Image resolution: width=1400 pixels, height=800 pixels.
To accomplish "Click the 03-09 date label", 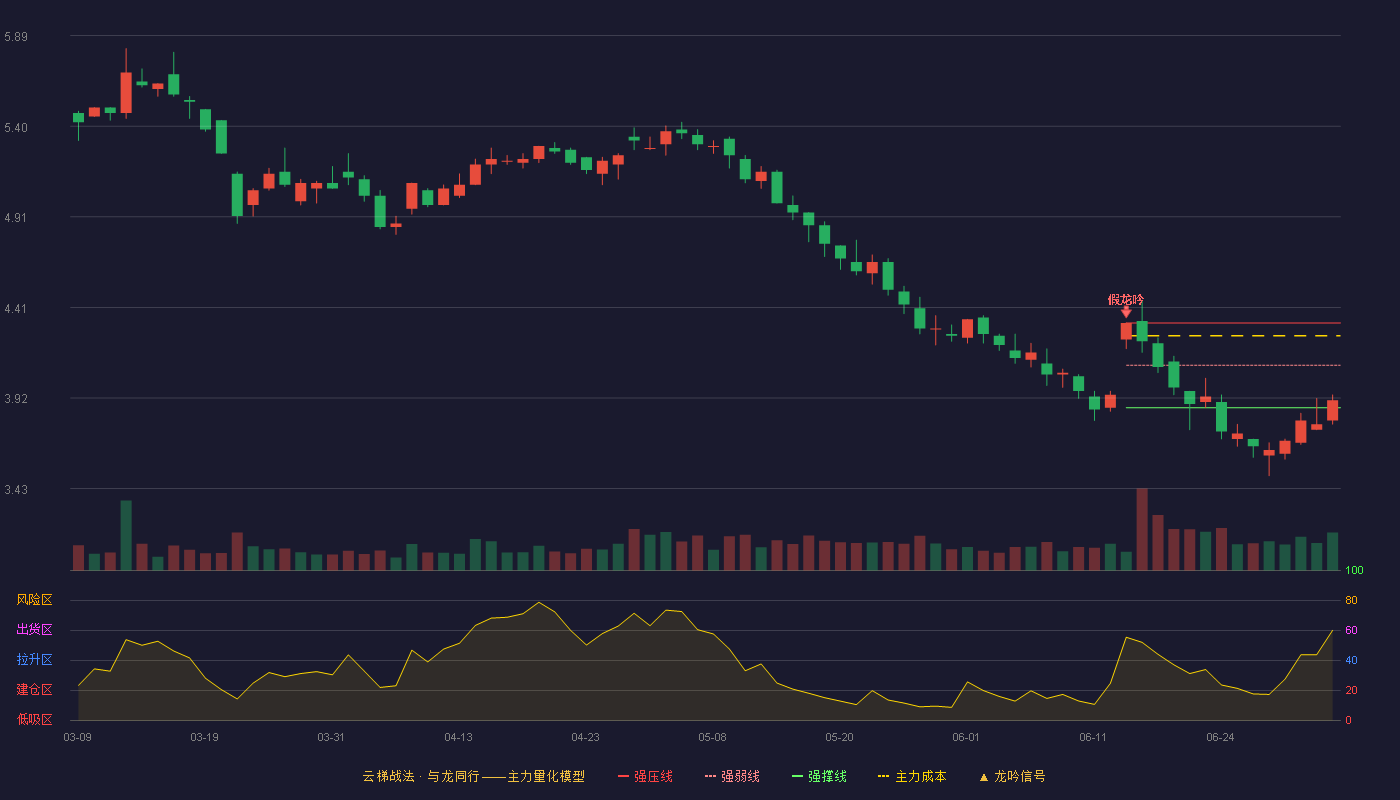I will (78, 737).
